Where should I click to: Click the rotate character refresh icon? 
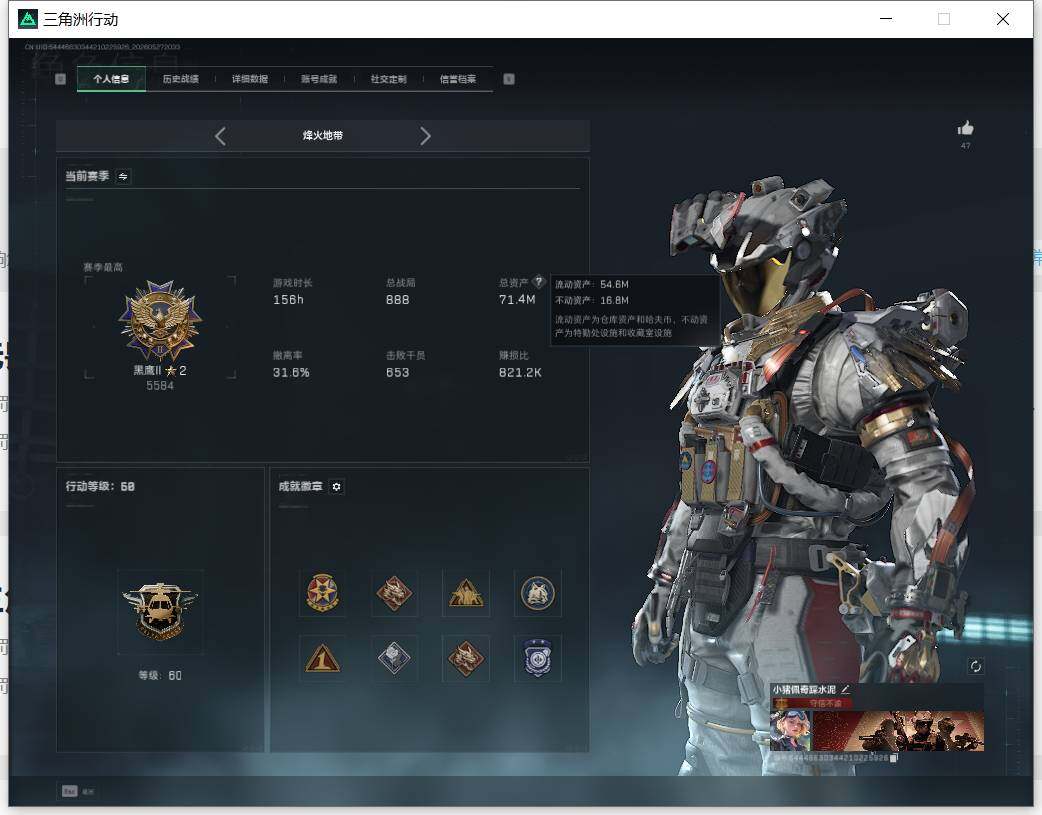[x=976, y=666]
